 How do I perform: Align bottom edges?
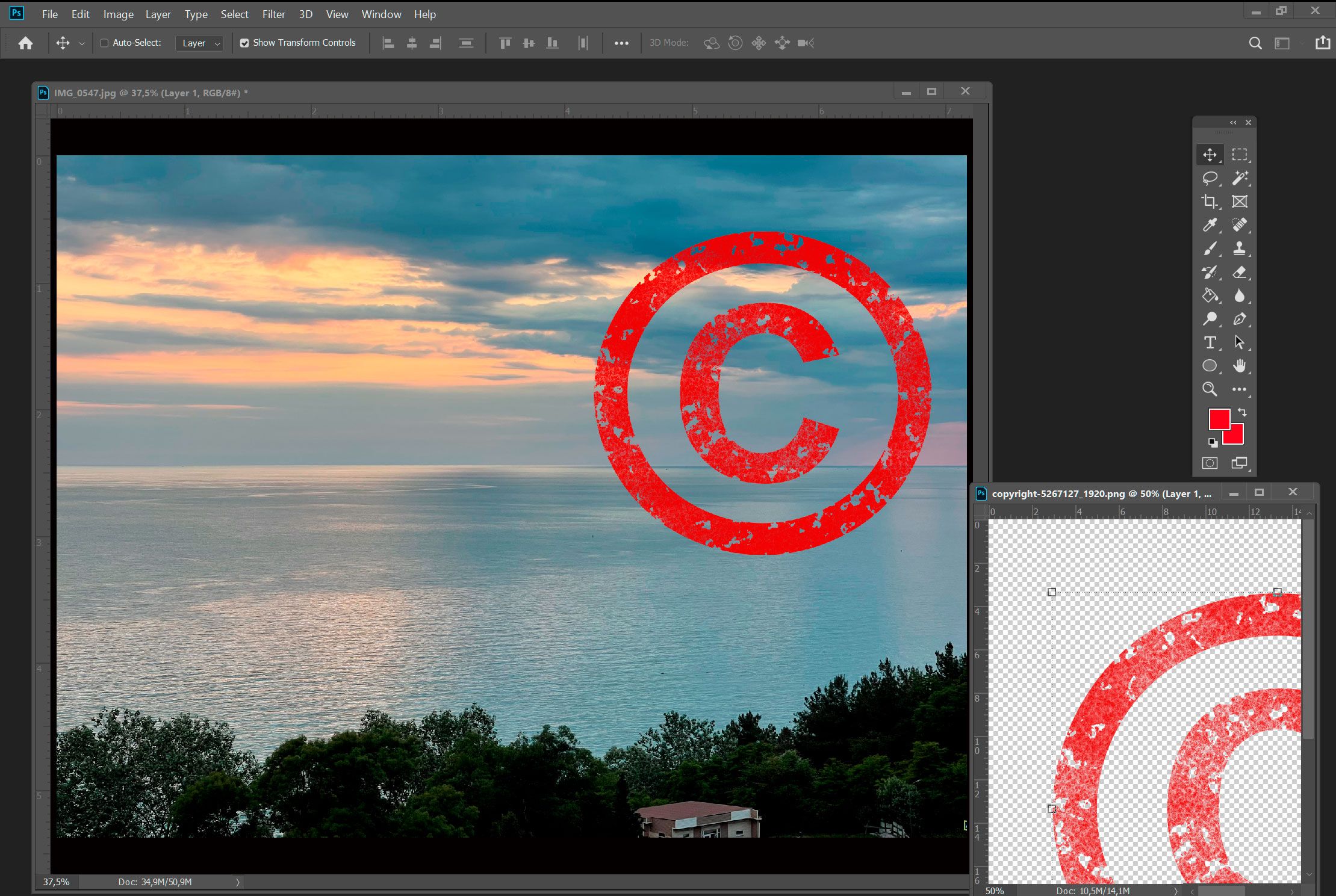552,43
